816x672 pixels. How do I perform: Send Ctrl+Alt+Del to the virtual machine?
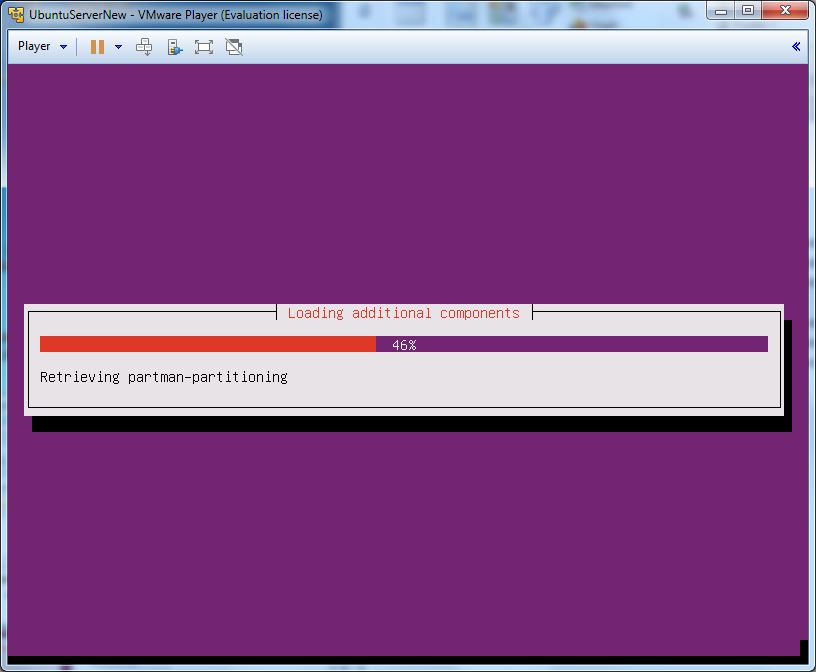tap(144, 47)
